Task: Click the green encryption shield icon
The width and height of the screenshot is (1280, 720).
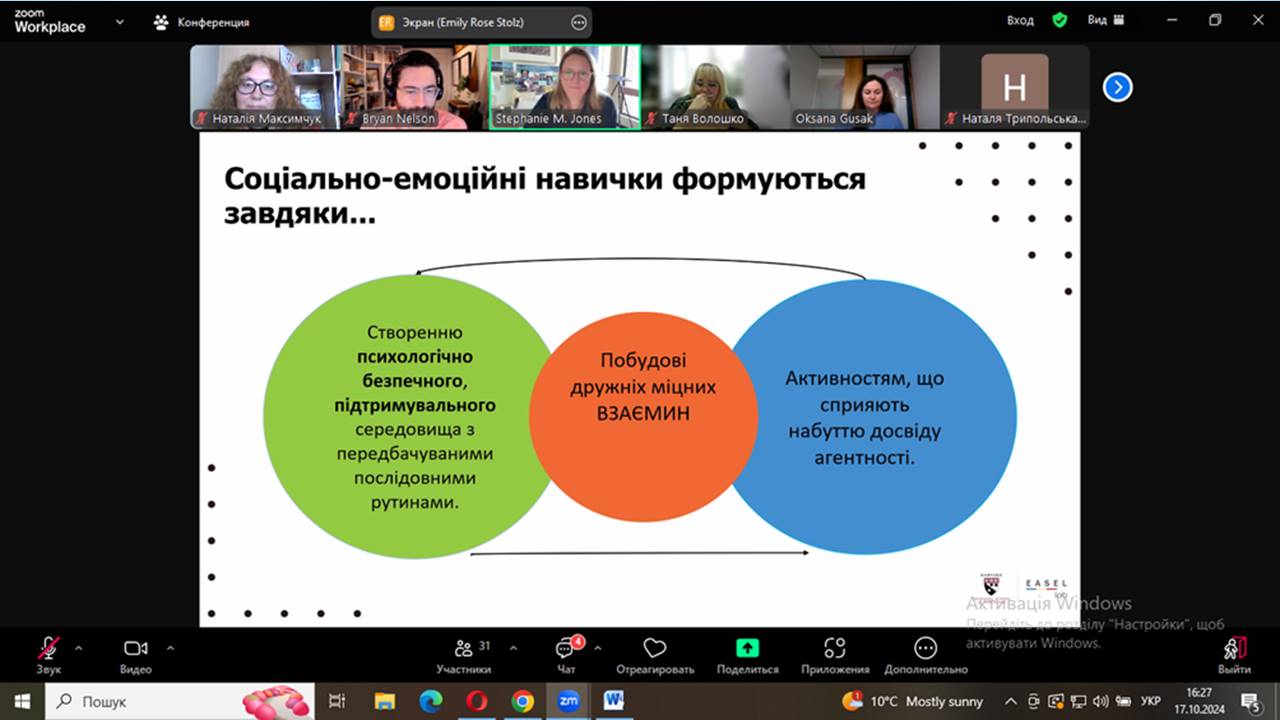Action: point(1060,20)
